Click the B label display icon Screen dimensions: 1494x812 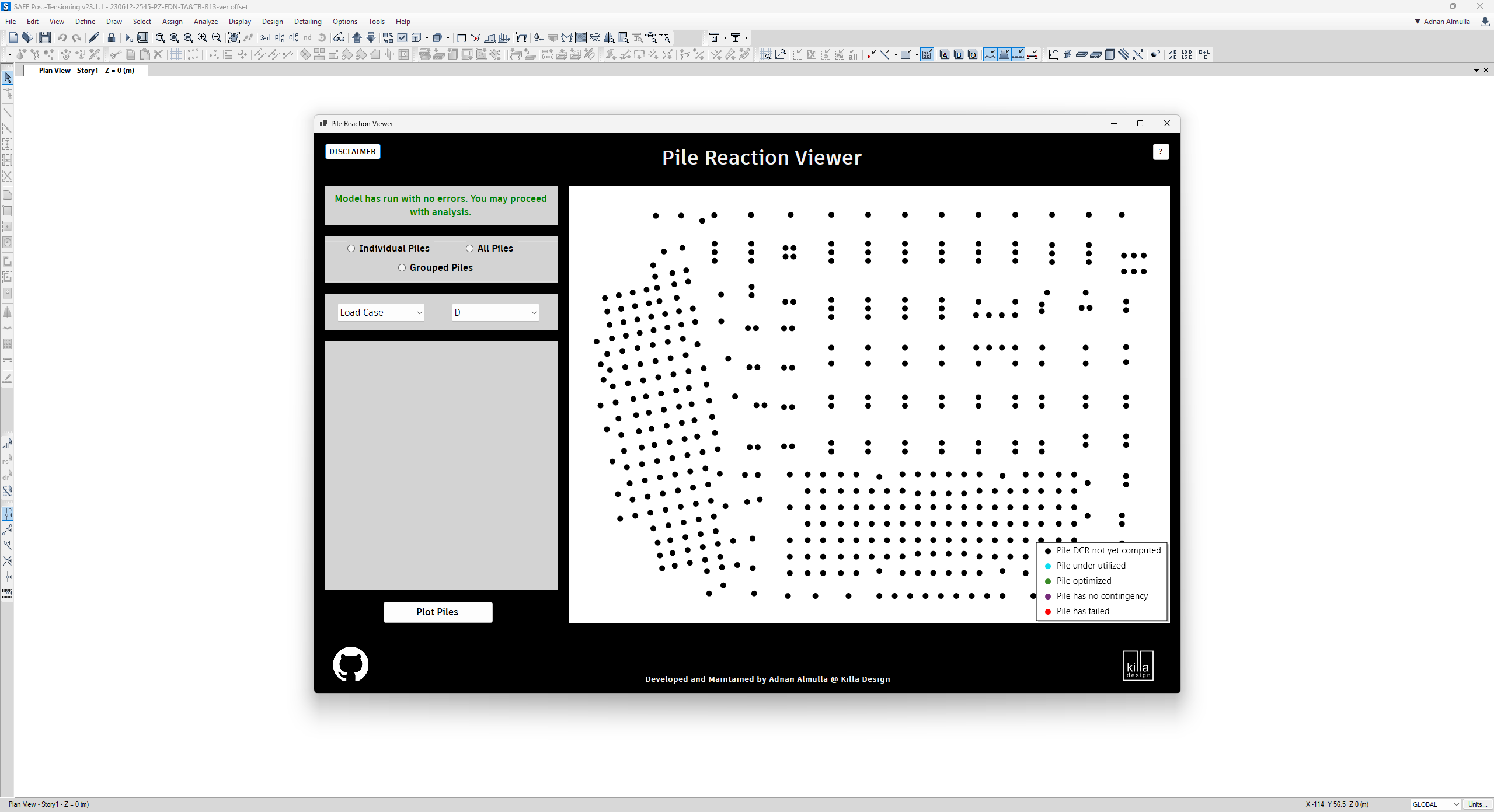tap(959, 54)
